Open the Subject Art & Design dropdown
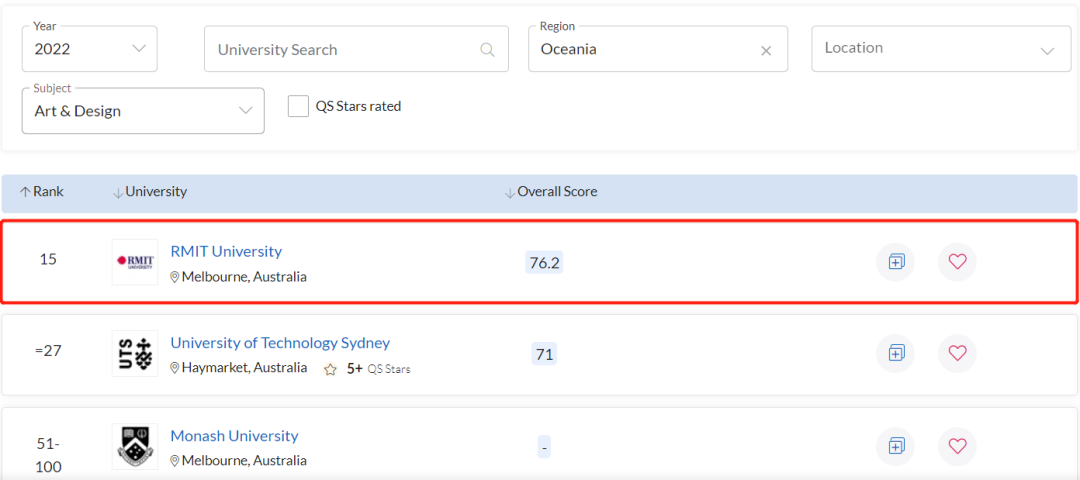Image resolution: width=1080 pixels, height=480 pixels. tap(143, 110)
